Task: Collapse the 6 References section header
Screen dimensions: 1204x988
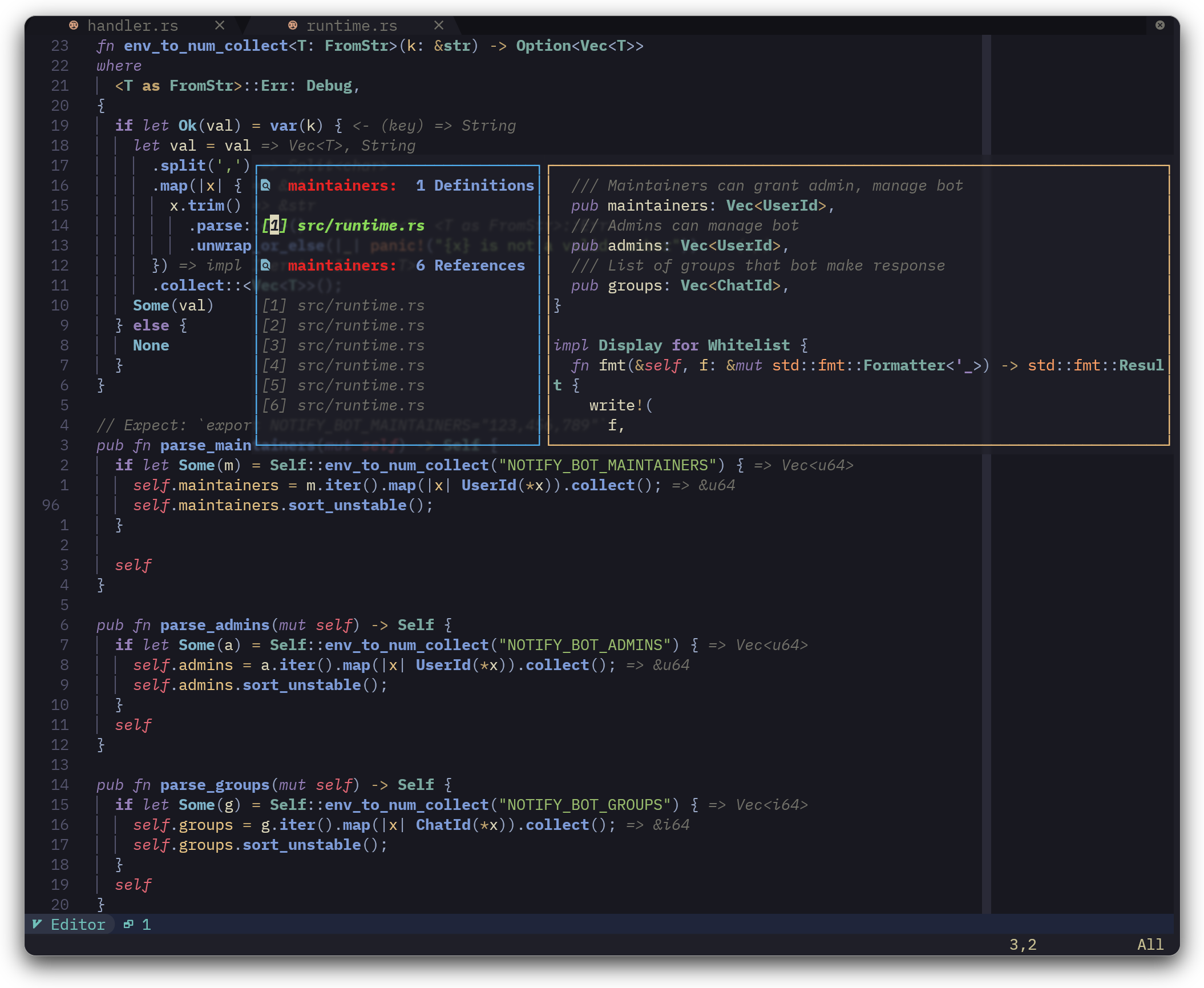Action: (x=470, y=265)
